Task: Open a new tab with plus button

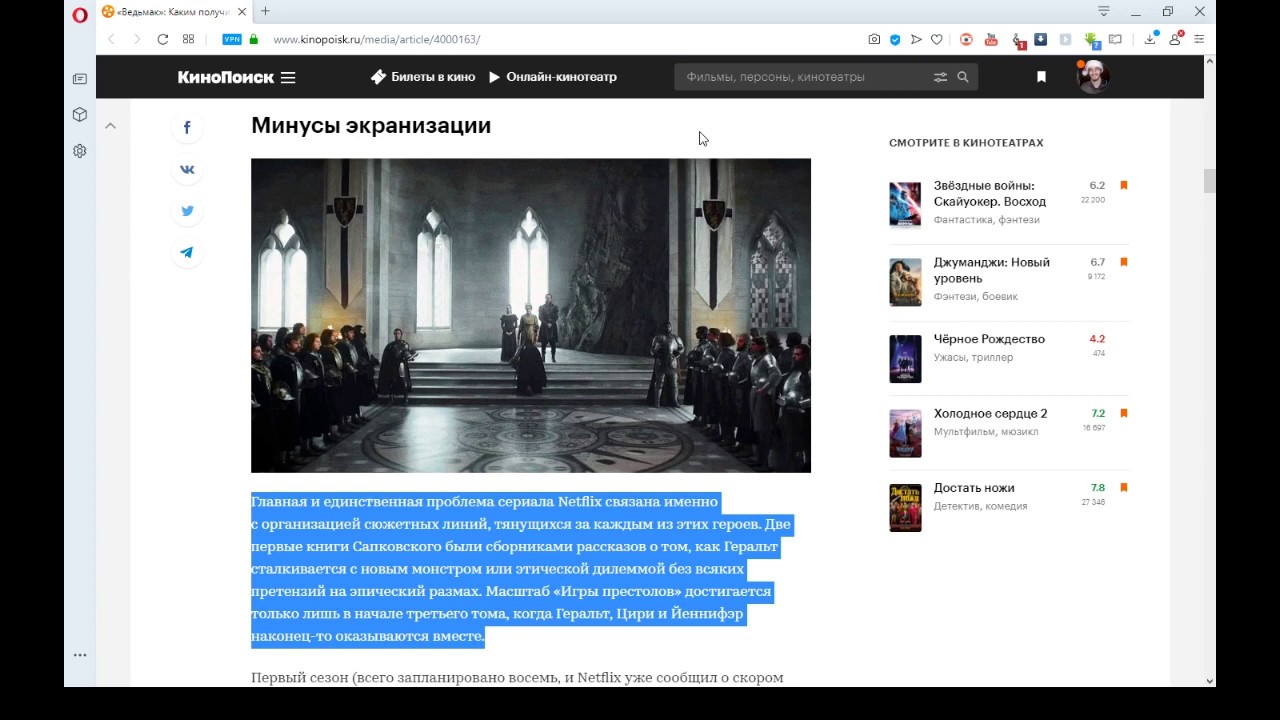Action: click(265, 12)
